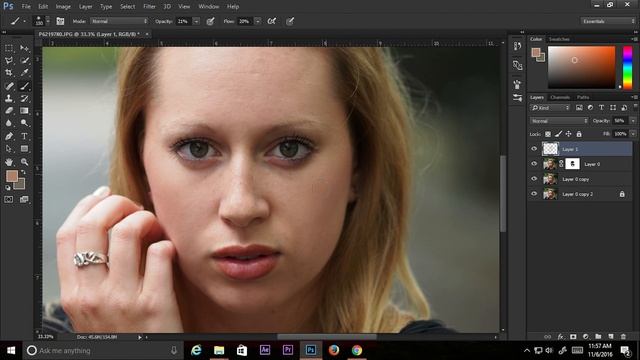Select the Crop tool
Image resolution: width=640 pixels, height=360 pixels.
tap(9, 73)
